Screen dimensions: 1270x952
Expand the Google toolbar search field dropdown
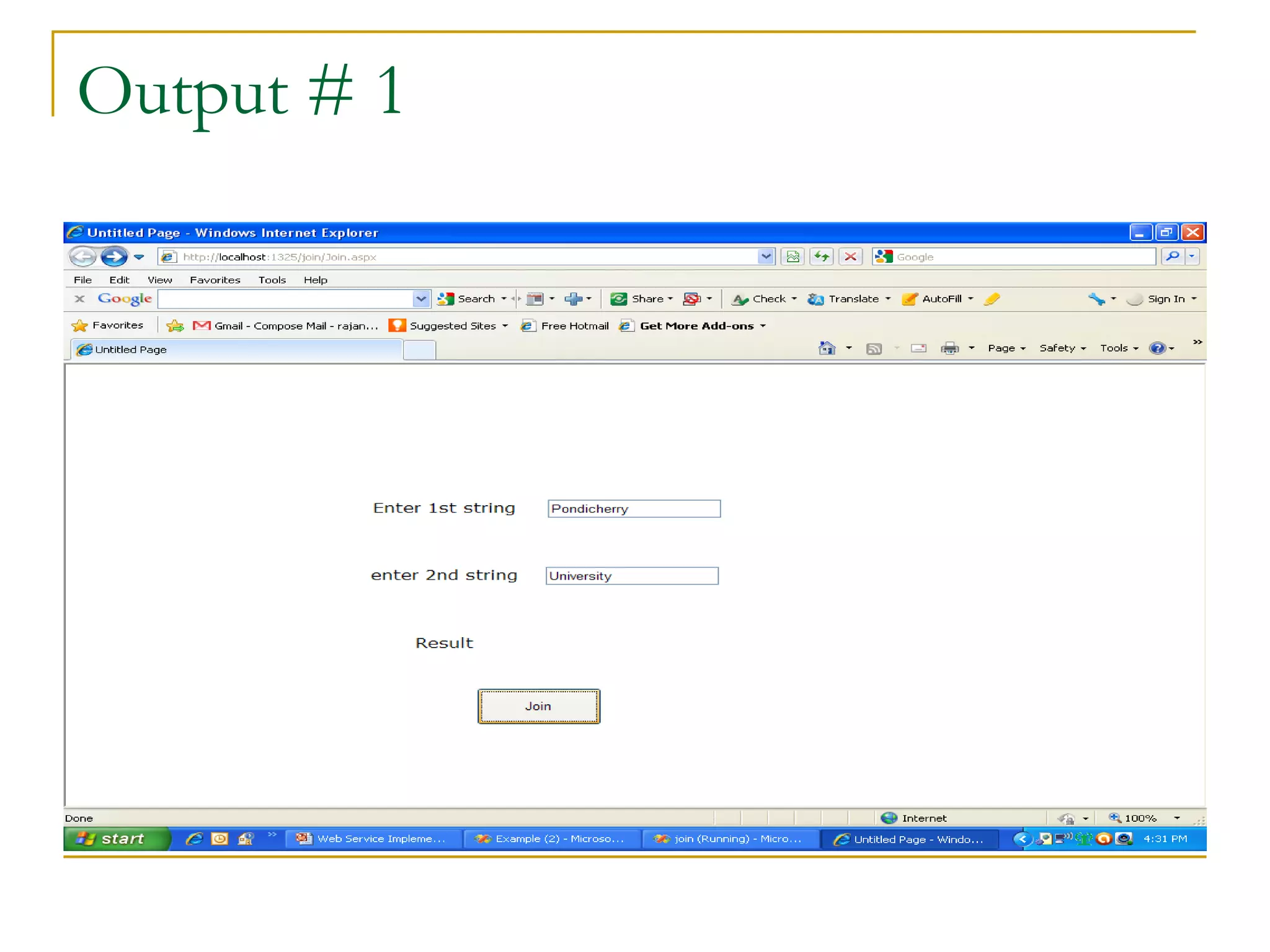point(421,299)
